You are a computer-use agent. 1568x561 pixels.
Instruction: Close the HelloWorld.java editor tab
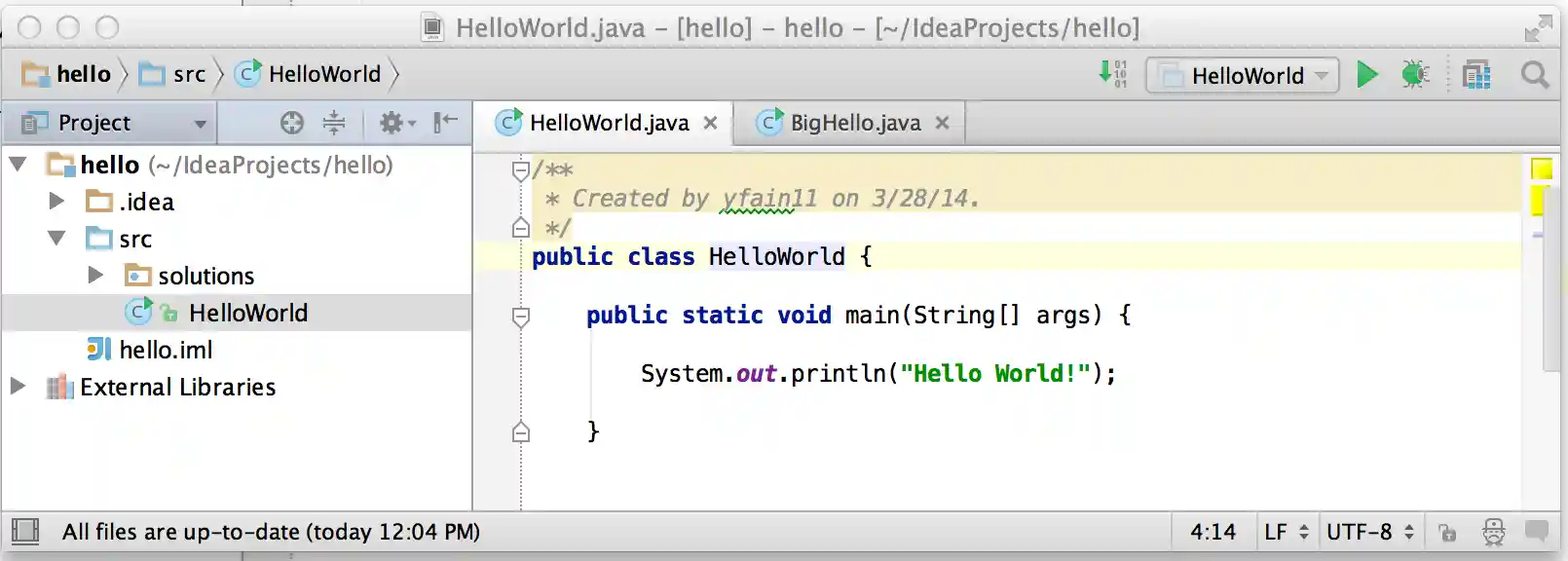pos(711,123)
